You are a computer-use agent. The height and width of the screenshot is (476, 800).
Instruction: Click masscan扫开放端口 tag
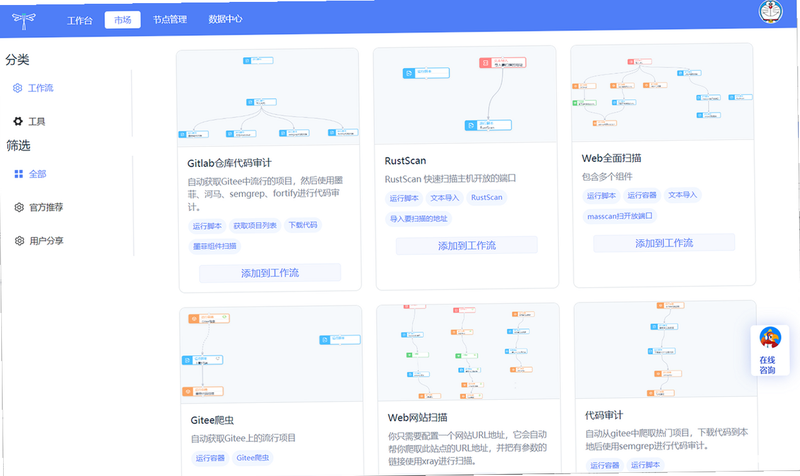click(619, 216)
